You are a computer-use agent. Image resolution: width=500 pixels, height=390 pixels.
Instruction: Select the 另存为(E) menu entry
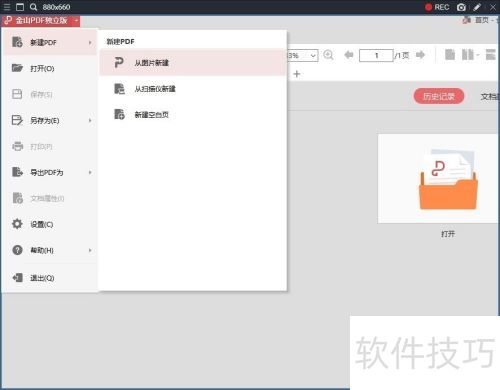(x=51, y=120)
